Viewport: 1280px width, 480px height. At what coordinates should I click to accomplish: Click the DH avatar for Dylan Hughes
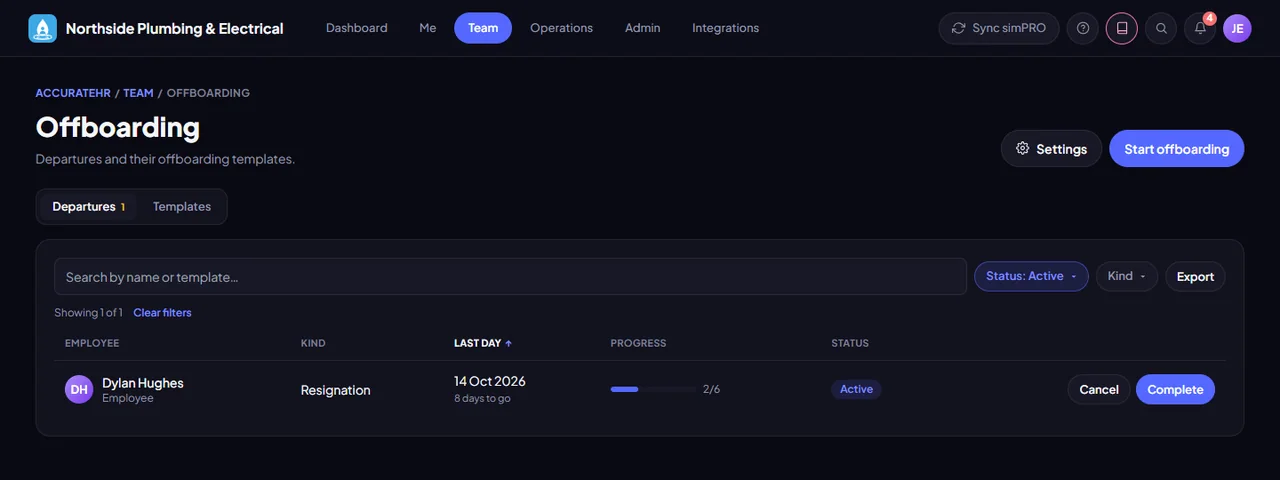(x=79, y=389)
